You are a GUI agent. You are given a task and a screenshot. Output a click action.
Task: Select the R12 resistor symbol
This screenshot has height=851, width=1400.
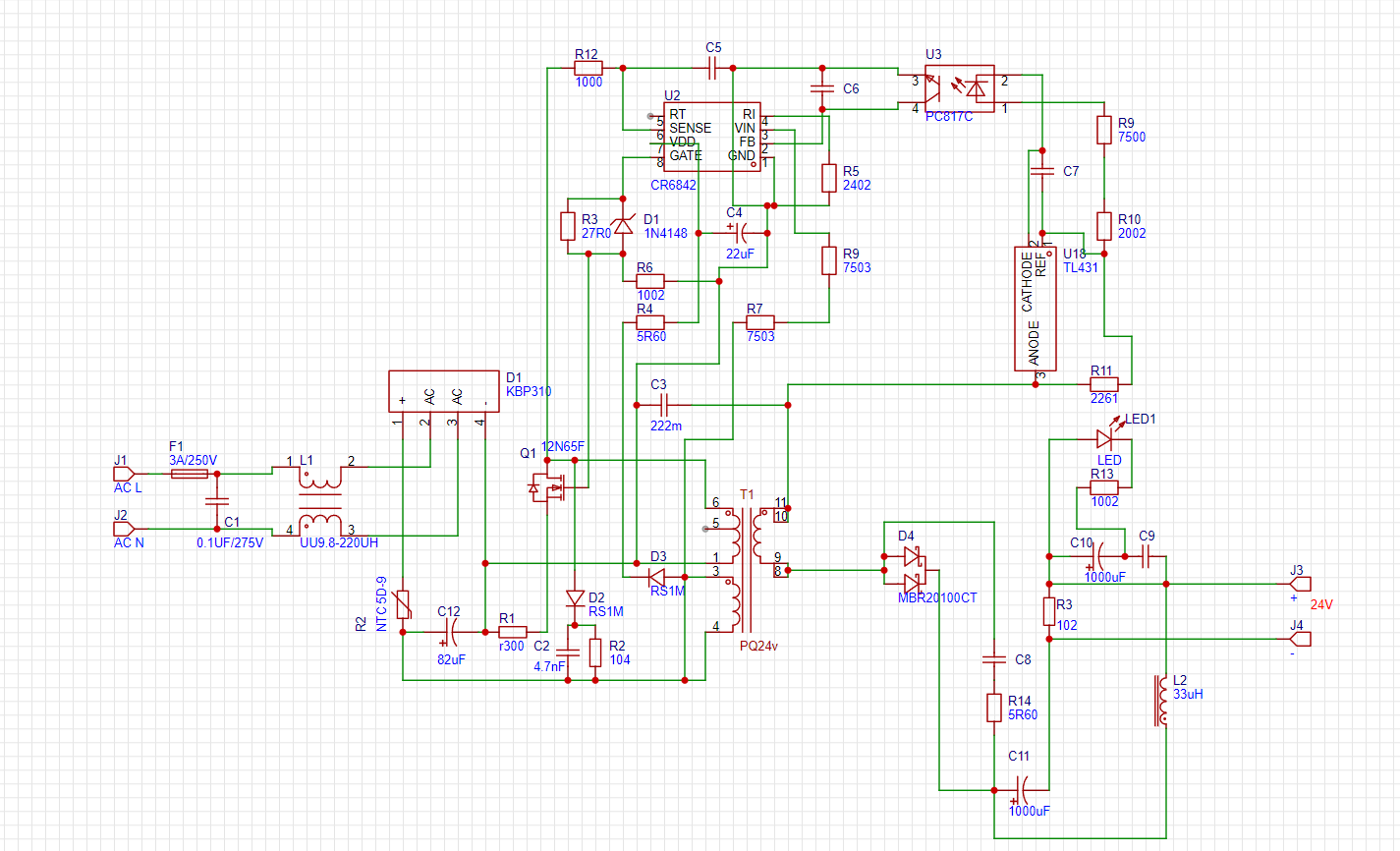[588, 68]
